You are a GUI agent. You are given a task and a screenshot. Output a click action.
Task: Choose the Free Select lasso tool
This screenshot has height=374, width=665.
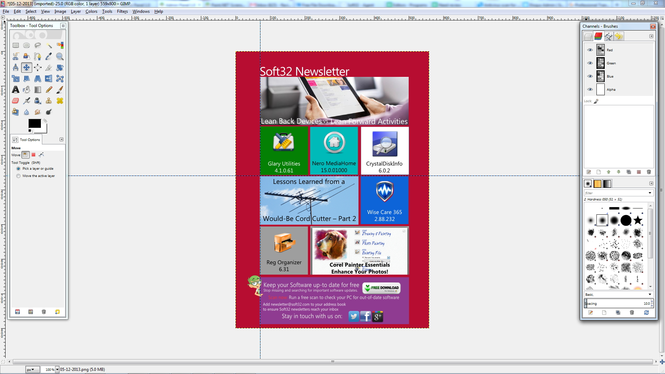[x=38, y=45]
